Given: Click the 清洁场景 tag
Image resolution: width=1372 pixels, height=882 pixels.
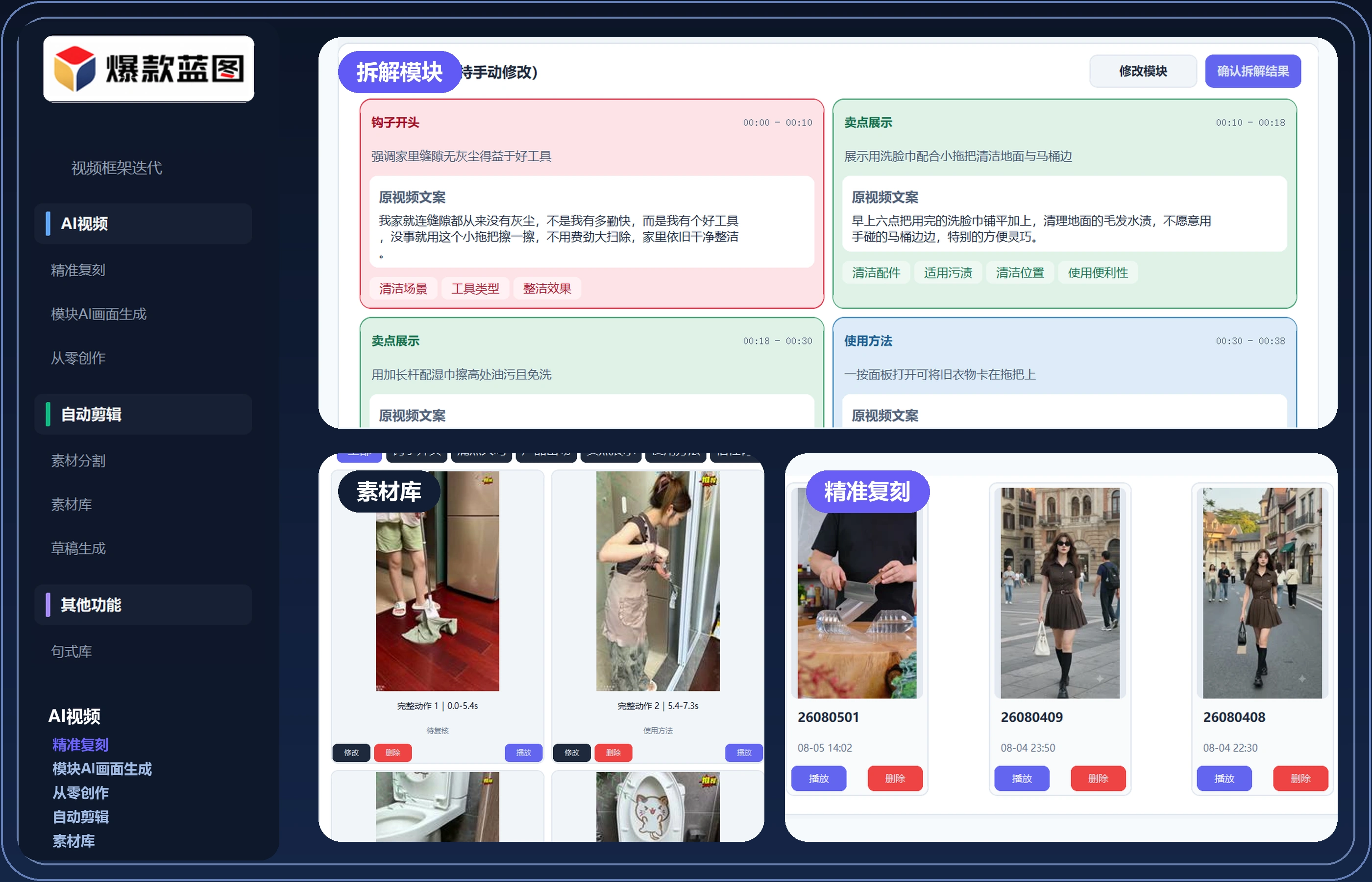Looking at the screenshot, I should click(403, 289).
